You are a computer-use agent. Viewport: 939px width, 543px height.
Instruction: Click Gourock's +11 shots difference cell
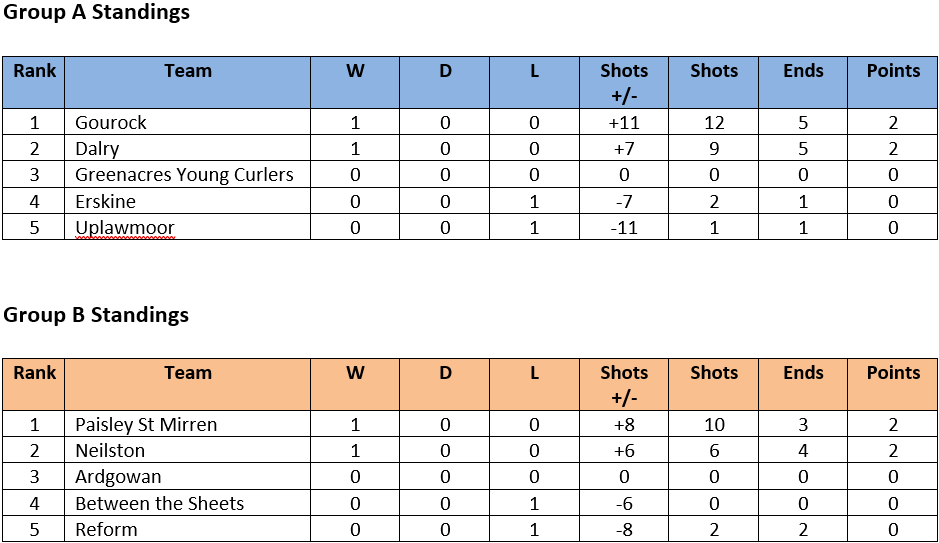pyautogui.click(x=624, y=123)
